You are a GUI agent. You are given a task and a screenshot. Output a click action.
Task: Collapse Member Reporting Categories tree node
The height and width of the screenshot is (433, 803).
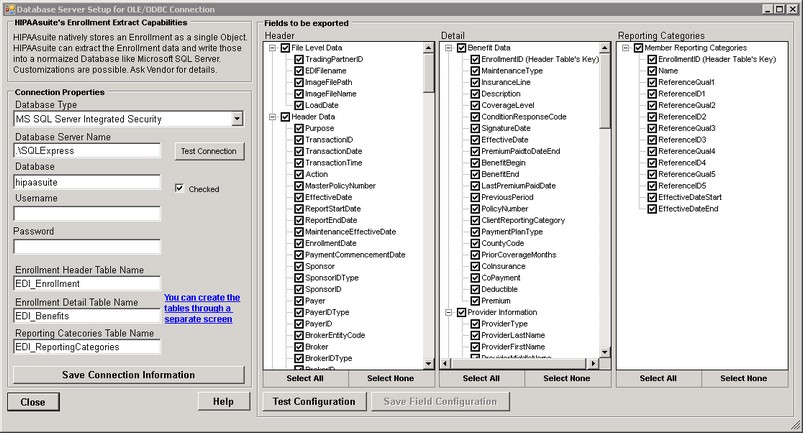click(625, 48)
